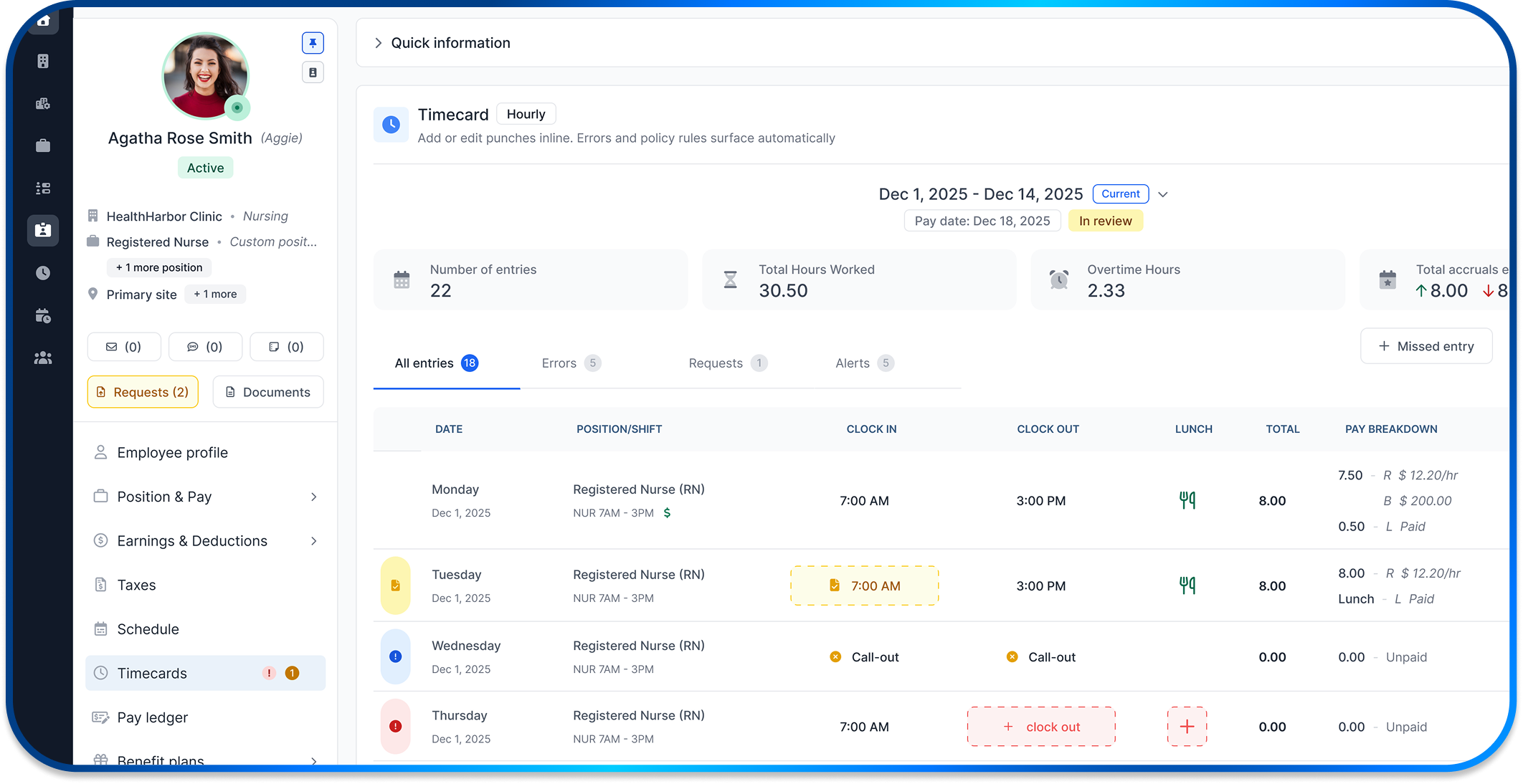
Task: Open Requests (2) for Agatha
Action: coord(143,392)
